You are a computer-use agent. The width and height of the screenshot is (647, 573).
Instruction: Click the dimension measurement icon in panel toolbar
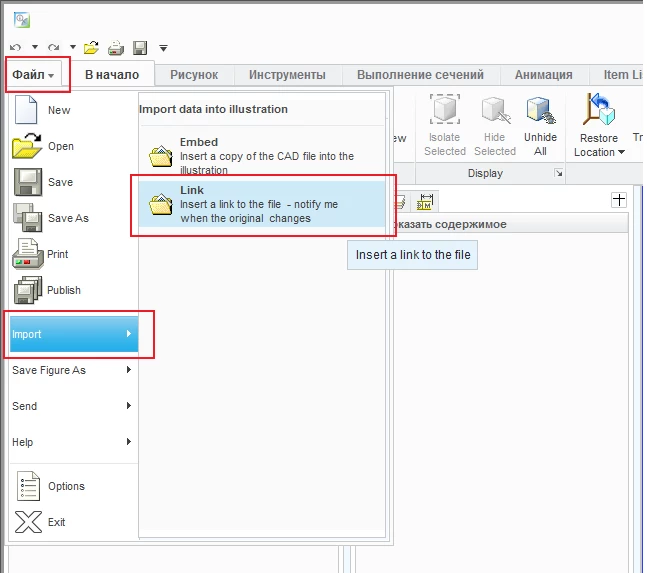pos(425,202)
